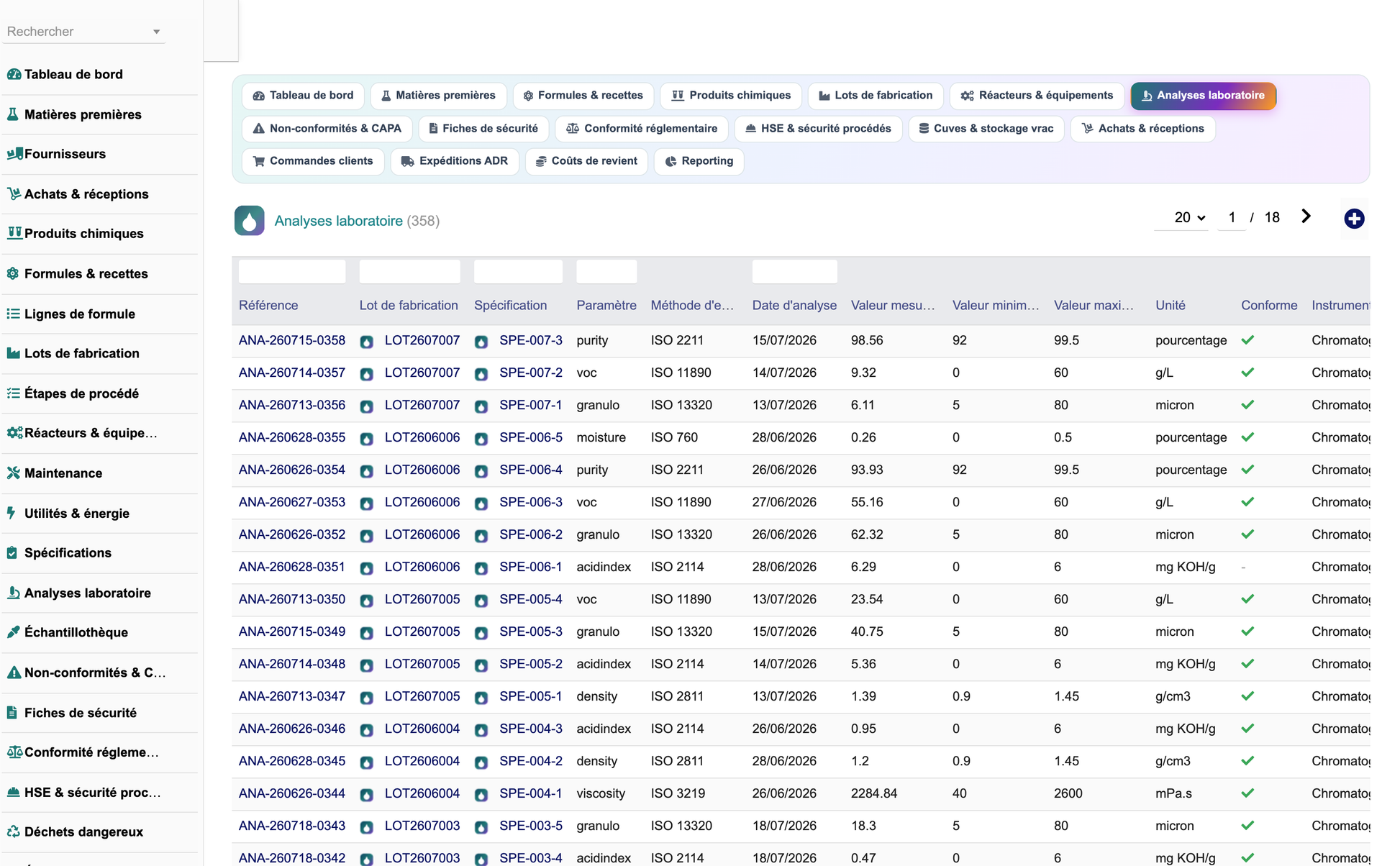Screen dimensions: 1400x866
Task: Click lot icon beside LOT2607007 in row ANA-260715-0358
Action: (366, 342)
